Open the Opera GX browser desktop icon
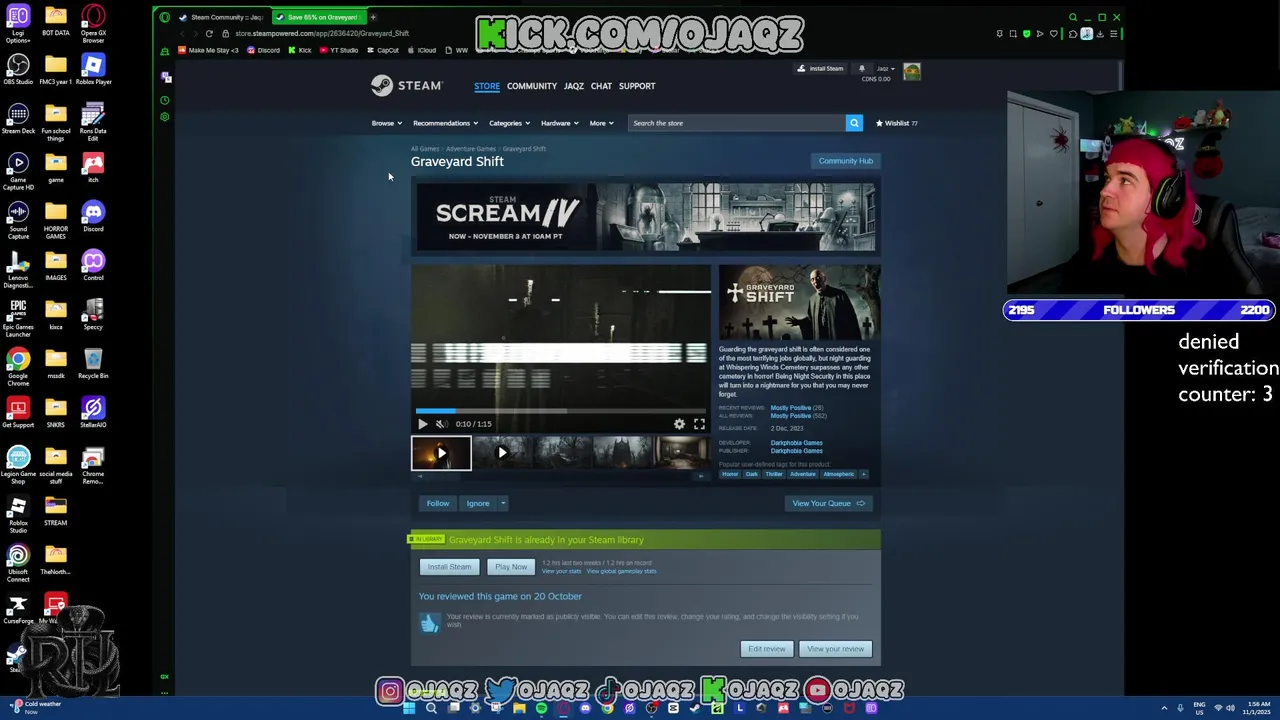 [x=93, y=24]
